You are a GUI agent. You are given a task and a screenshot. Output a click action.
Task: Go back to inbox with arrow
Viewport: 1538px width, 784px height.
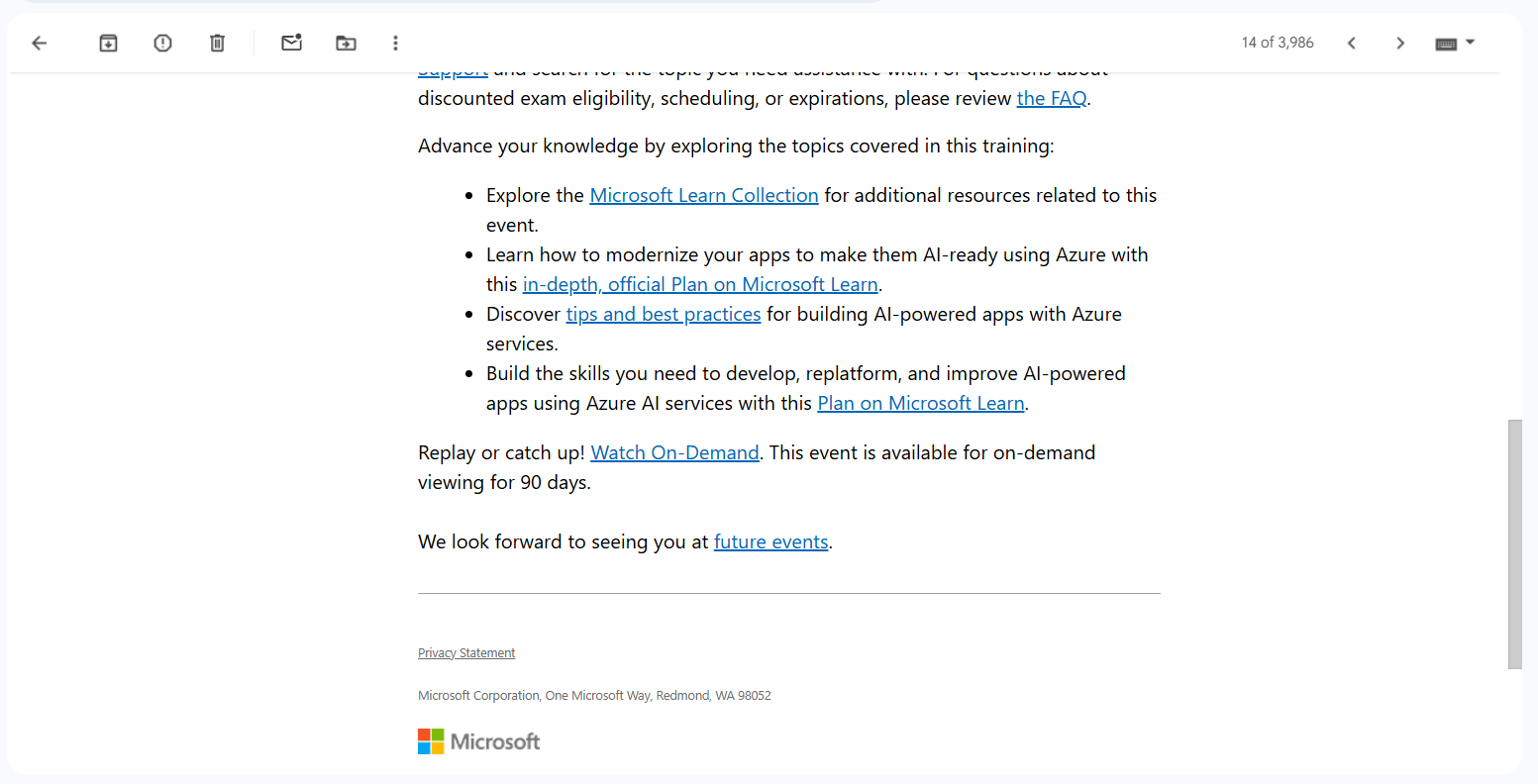[x=40, y=43]
